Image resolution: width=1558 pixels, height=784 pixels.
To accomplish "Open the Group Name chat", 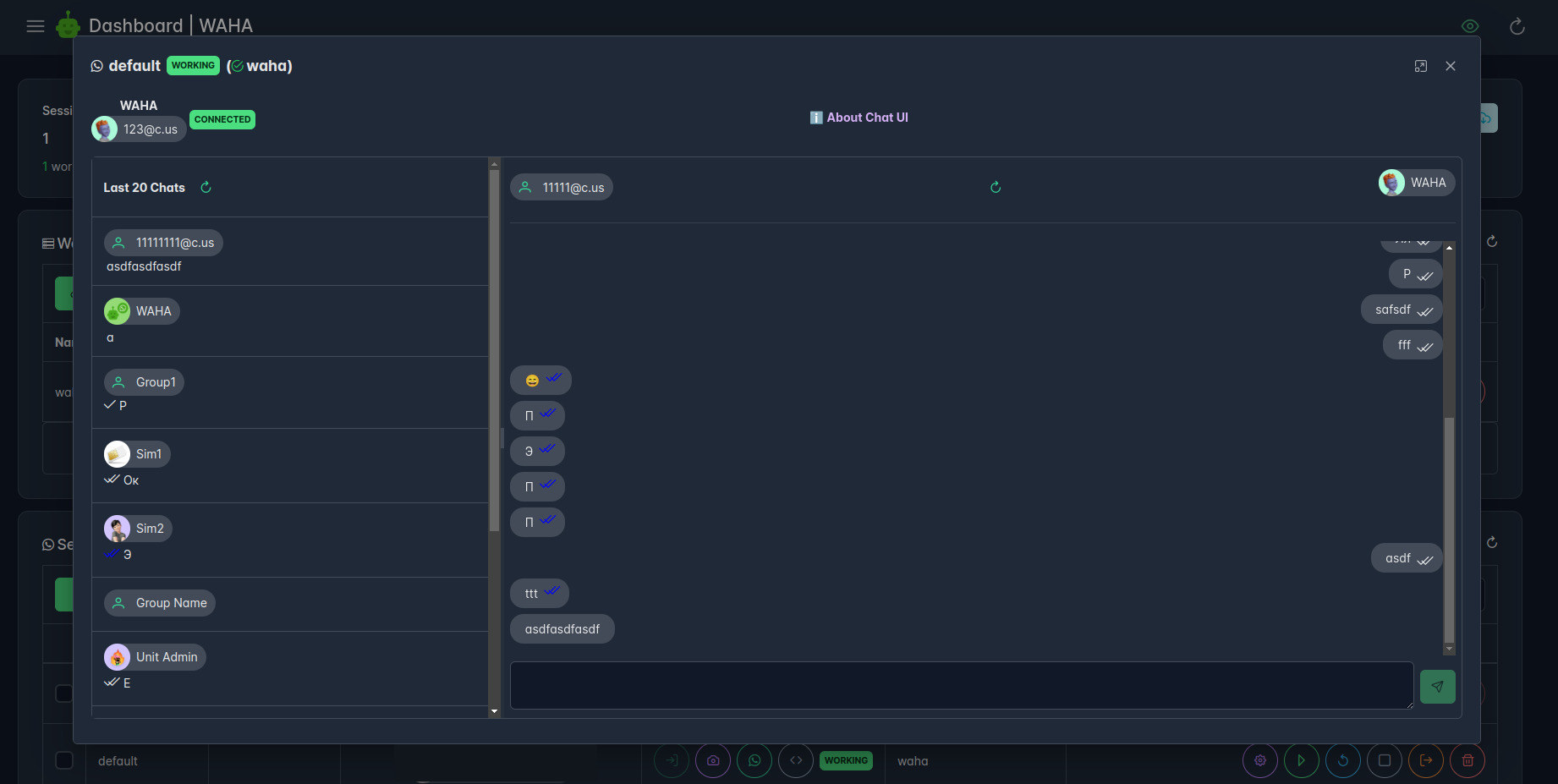I will click(290, 605).
